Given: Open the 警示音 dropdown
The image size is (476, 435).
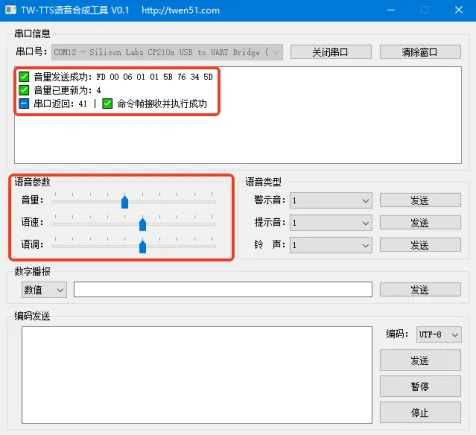Looking at the screenshot, I should pyautogui.click(x=331, y=201).
